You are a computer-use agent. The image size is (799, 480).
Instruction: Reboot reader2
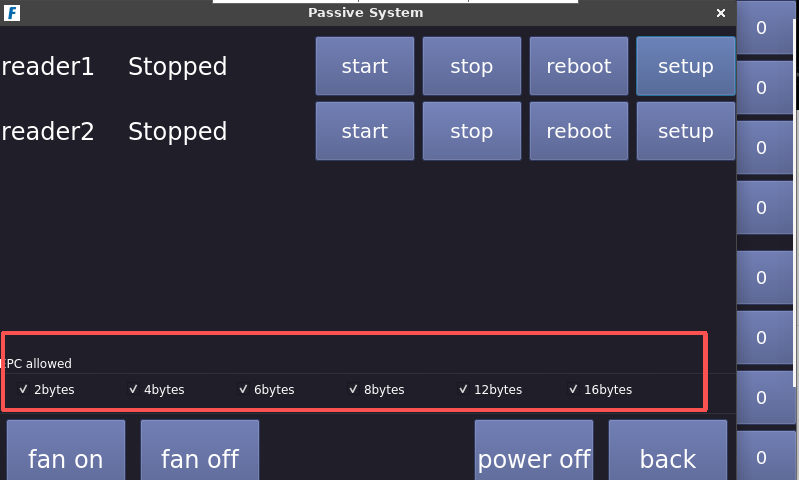[x=578, y=131]
